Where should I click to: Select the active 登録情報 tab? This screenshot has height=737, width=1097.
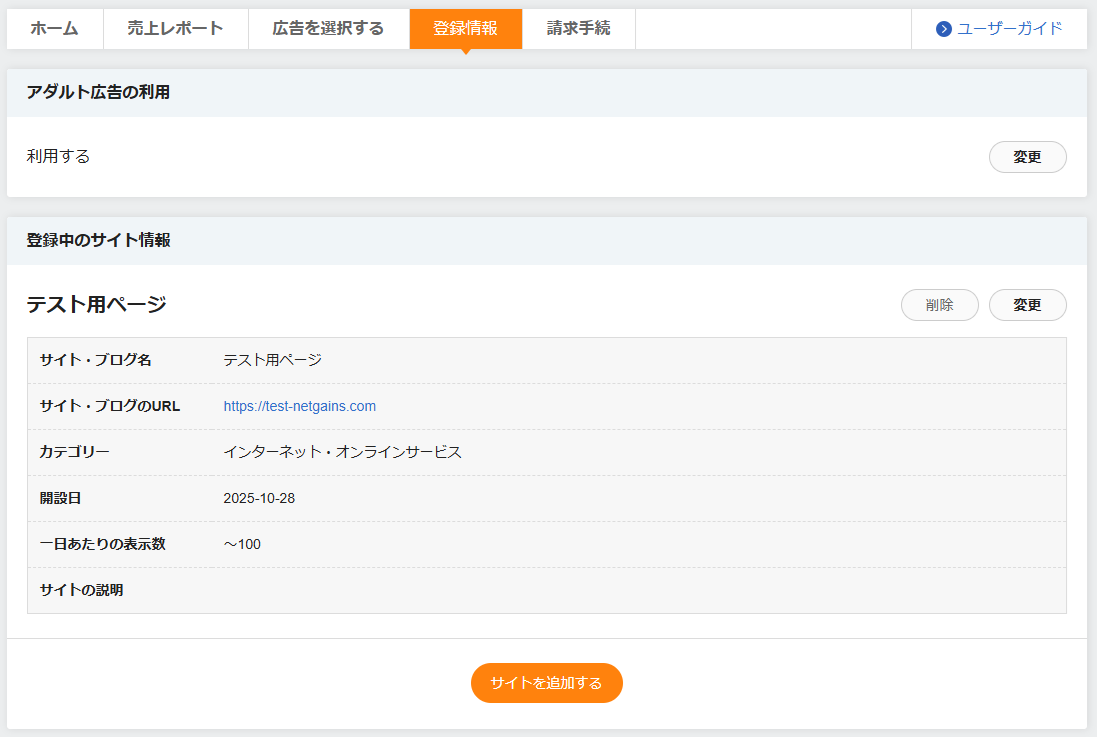(x=465, y=29)
